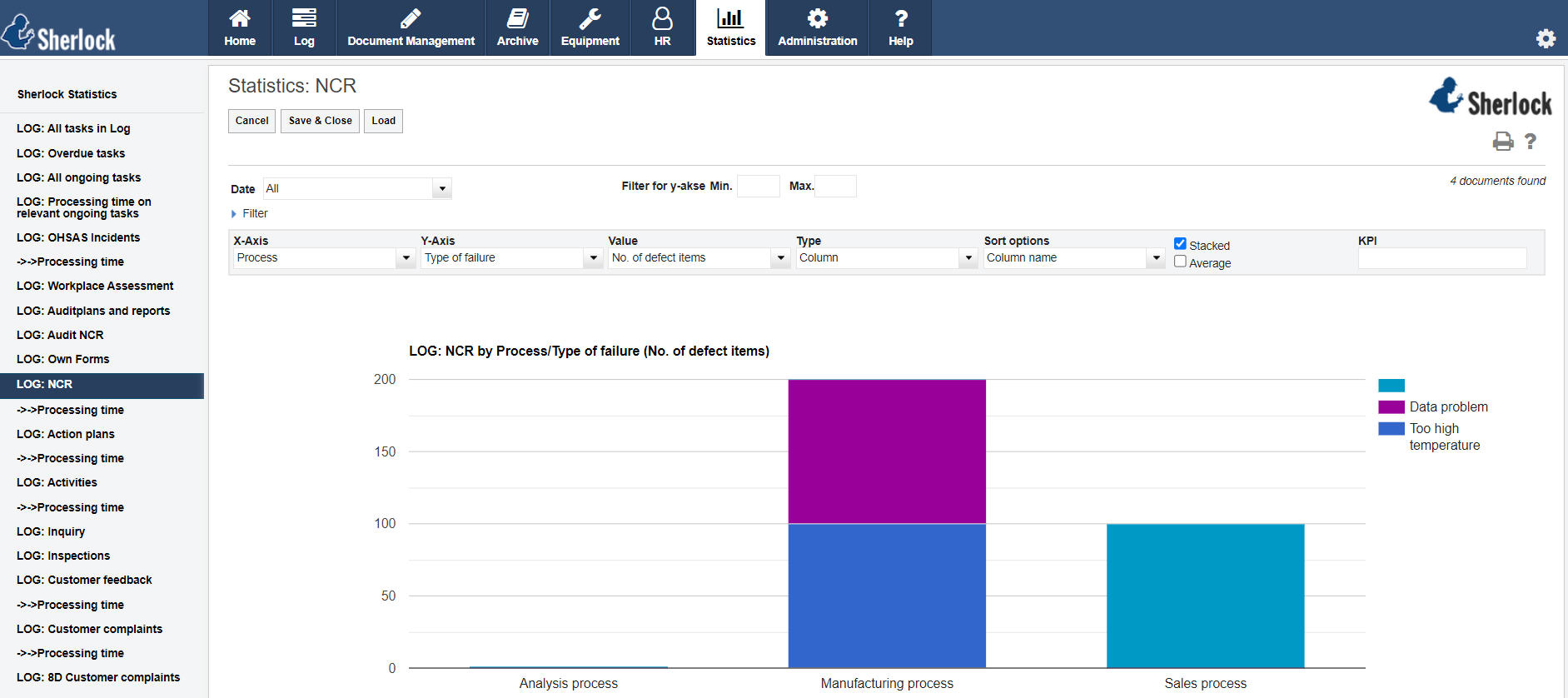
Task: Click the settings gear in top-right corner
Action: (1546, 38)
